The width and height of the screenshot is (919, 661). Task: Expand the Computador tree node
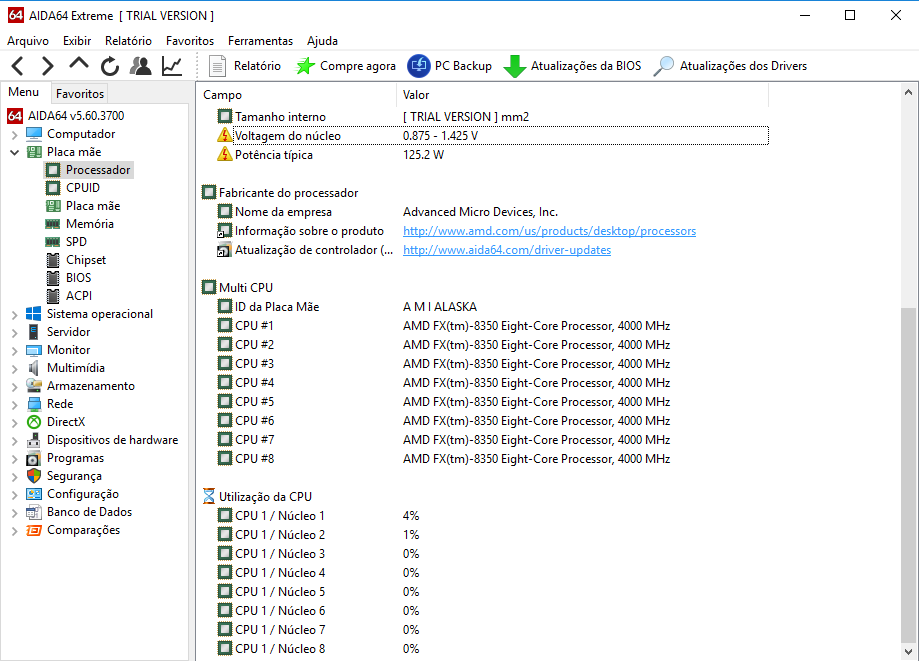tap(15, 134)
